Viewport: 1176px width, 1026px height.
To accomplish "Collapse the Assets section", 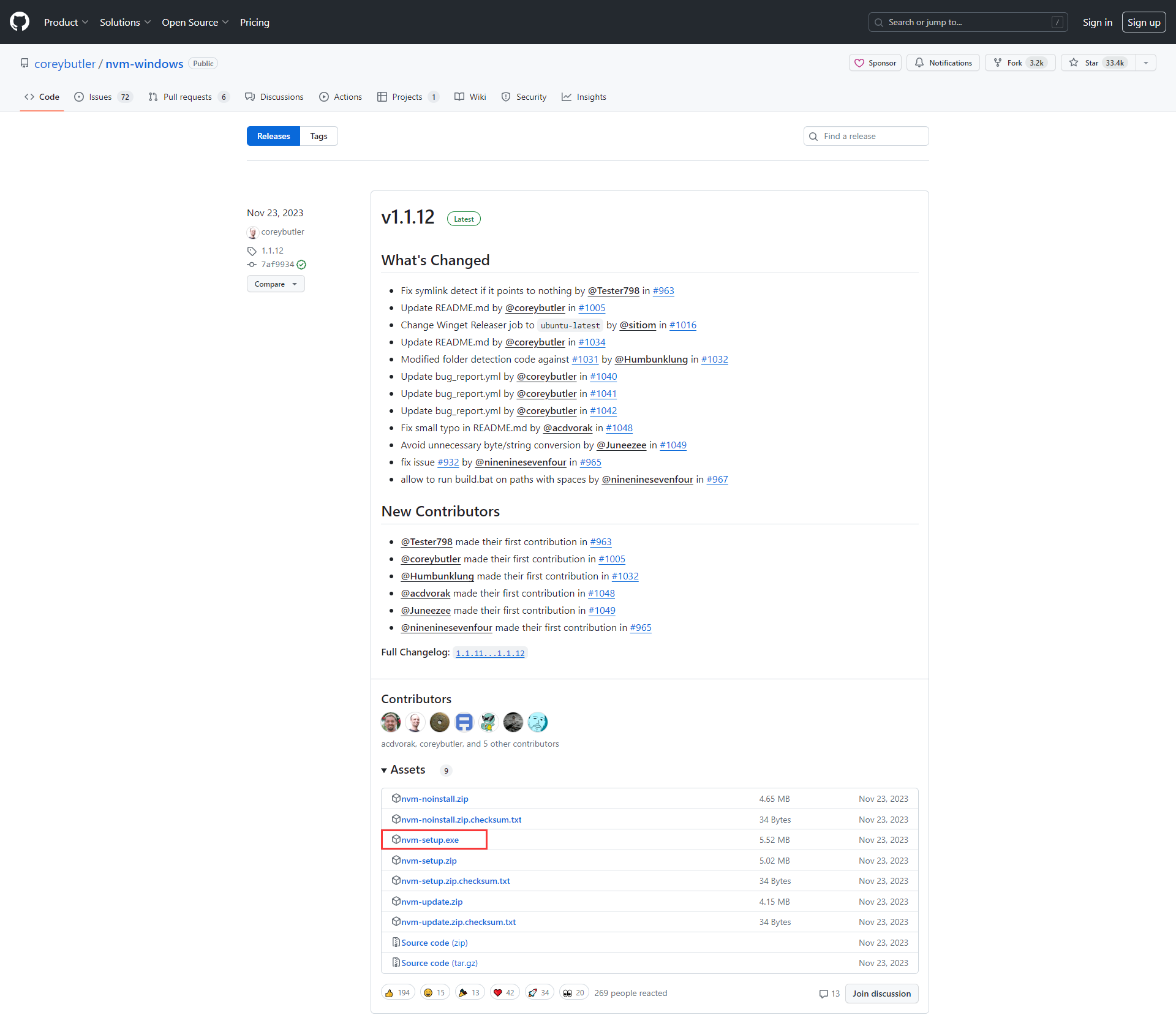I will coord(384,770).
